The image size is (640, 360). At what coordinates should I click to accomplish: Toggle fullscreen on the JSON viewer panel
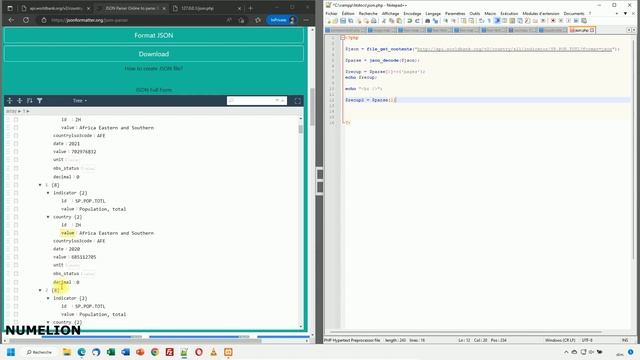[x=298, y=101]
